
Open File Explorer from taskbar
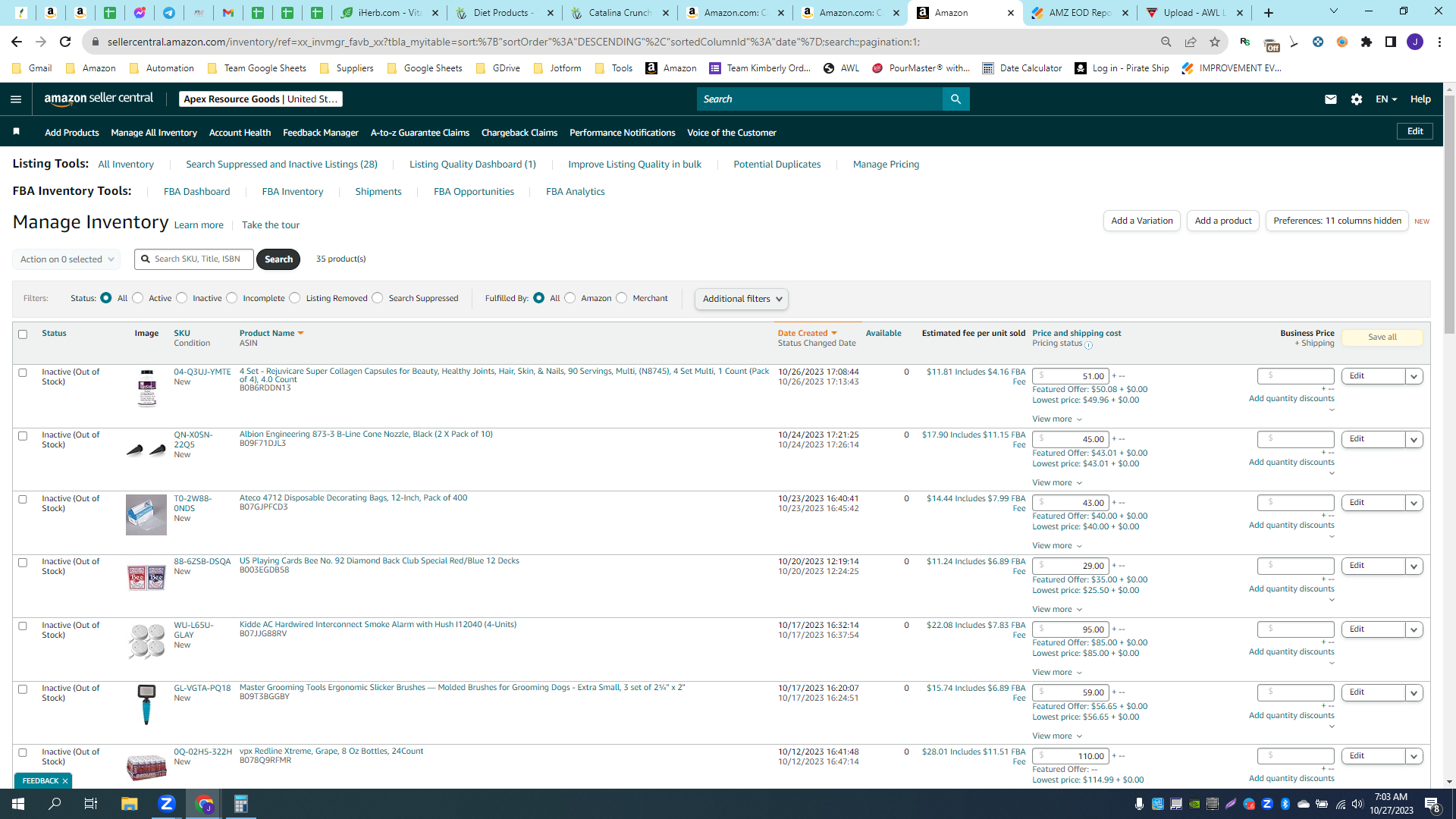click(130, 804)
